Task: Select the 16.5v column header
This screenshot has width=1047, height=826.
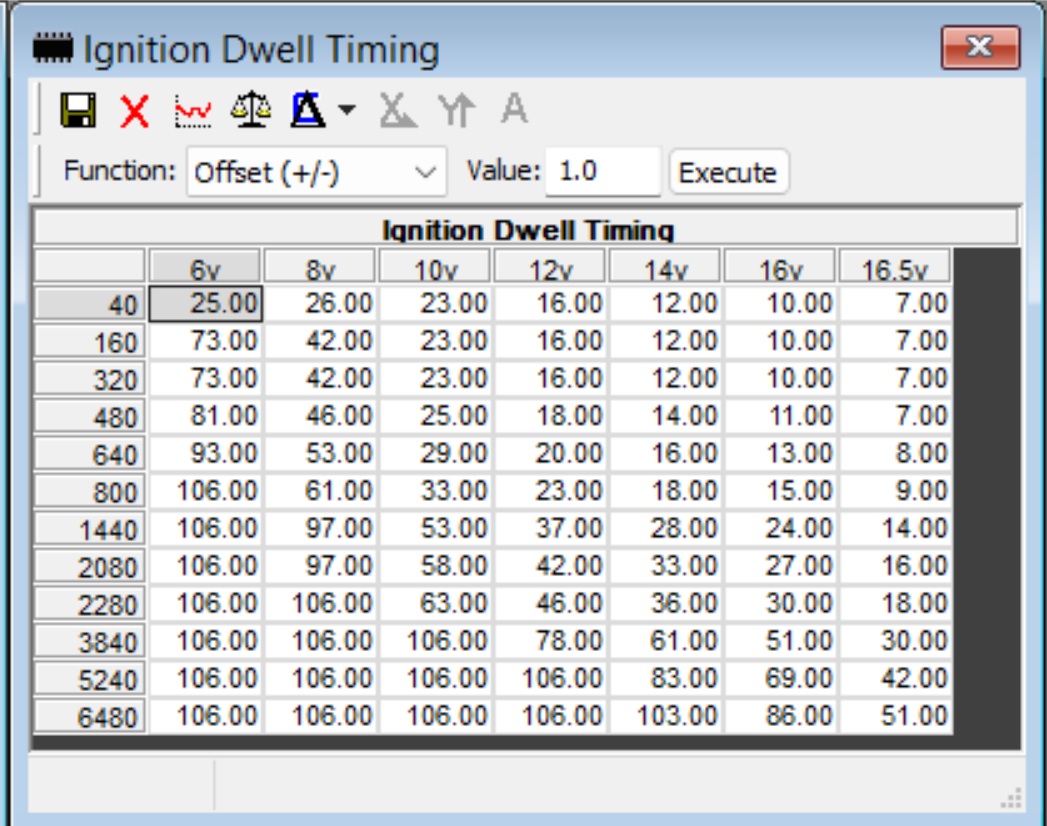Action: pos(895,269)
